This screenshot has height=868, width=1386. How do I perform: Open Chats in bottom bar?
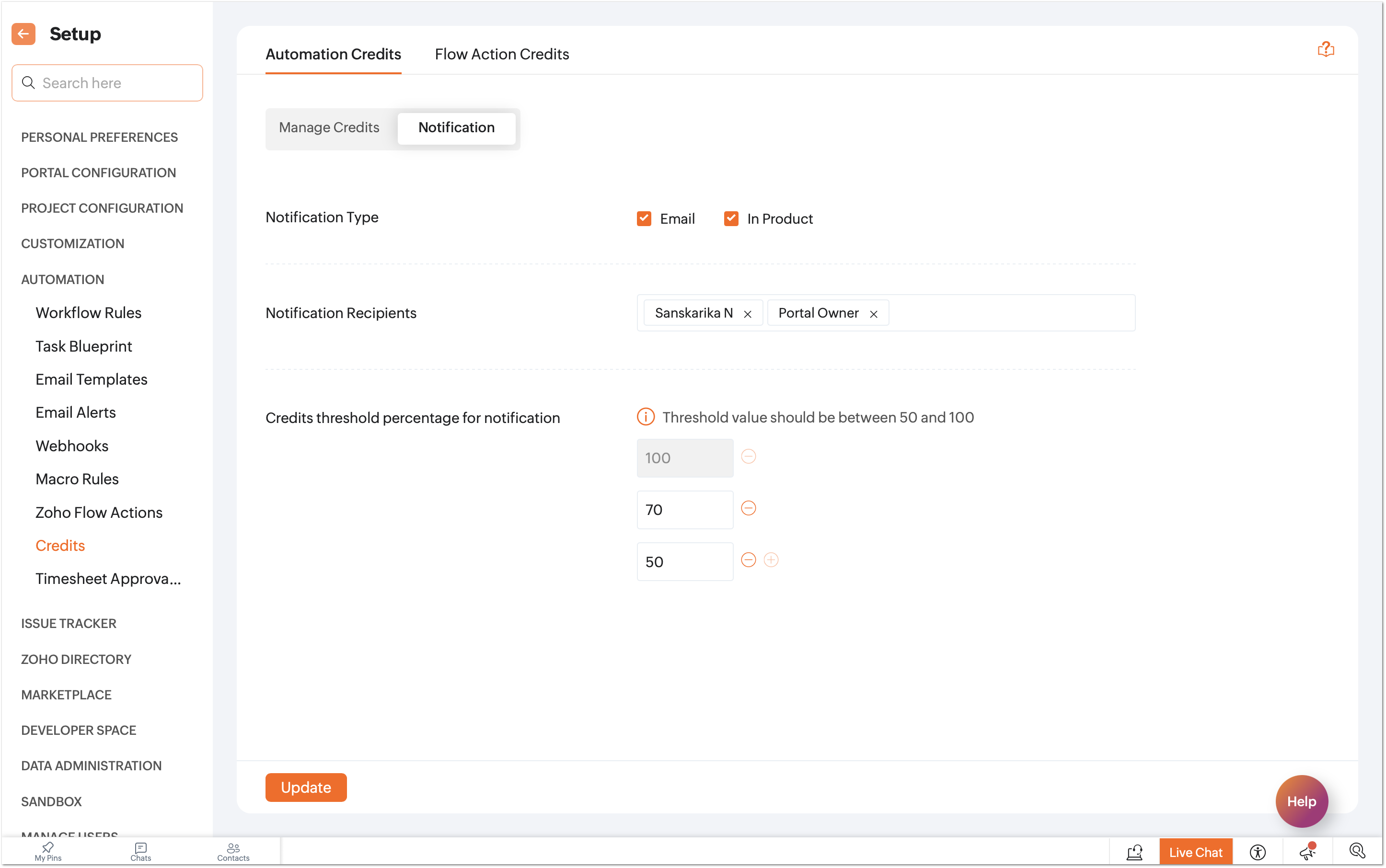pos(141,851)
